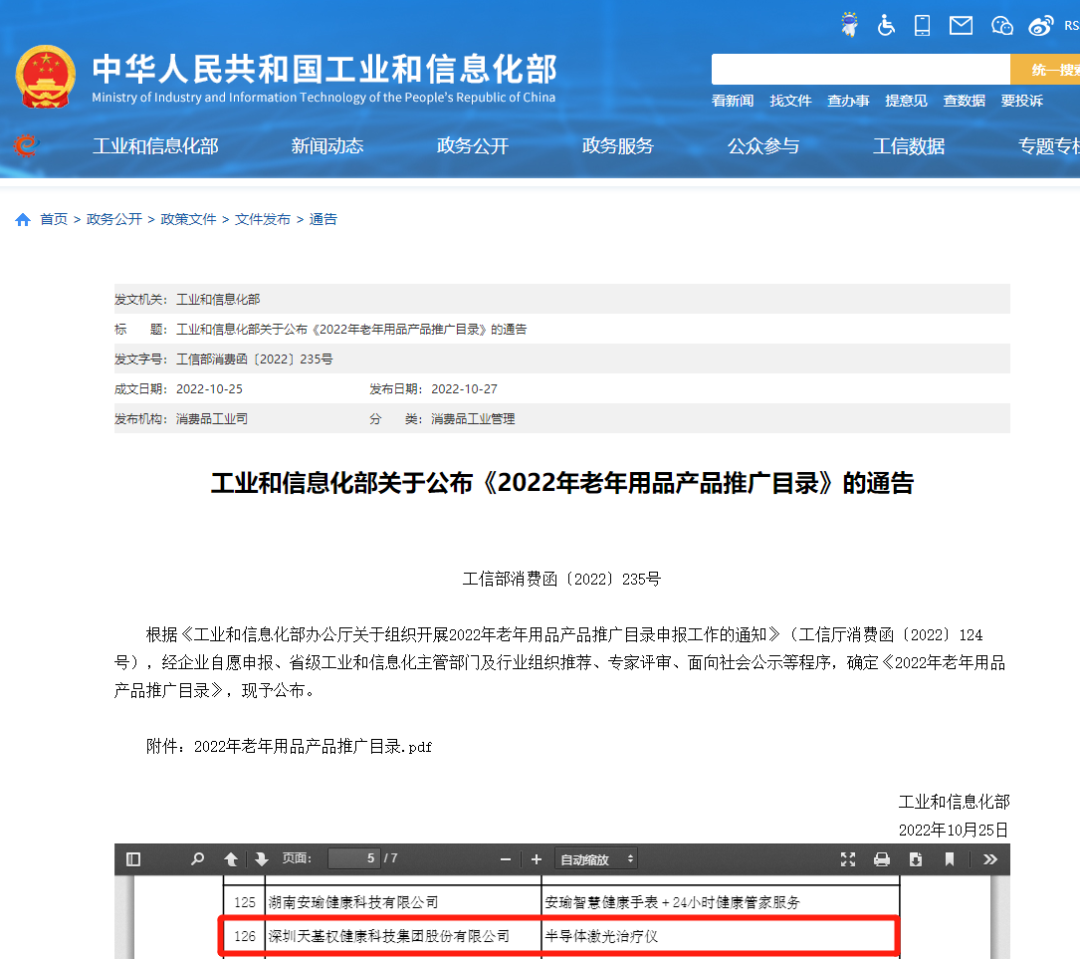Open the WeChat sharing icon
Image resolution: width=1080 pixels, height=959 pixels.
[x=1002, y=25]
